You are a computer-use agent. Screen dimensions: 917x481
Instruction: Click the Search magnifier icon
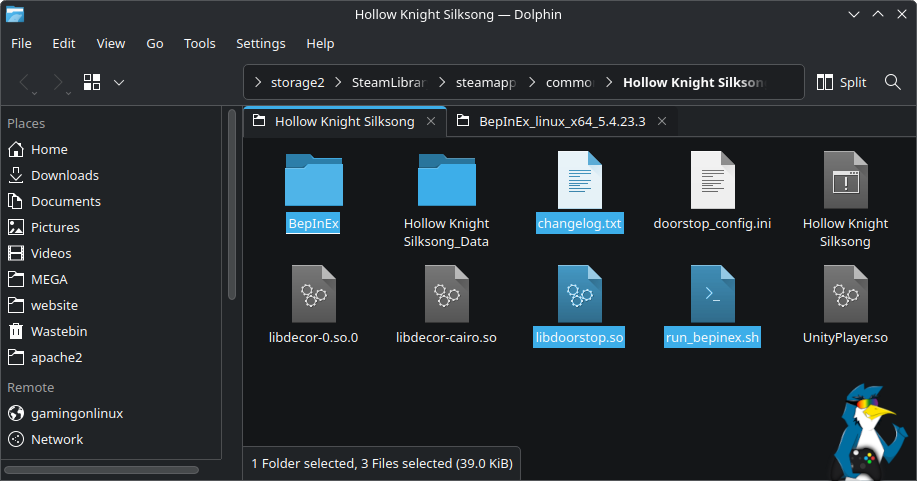(x=893, y=83)
